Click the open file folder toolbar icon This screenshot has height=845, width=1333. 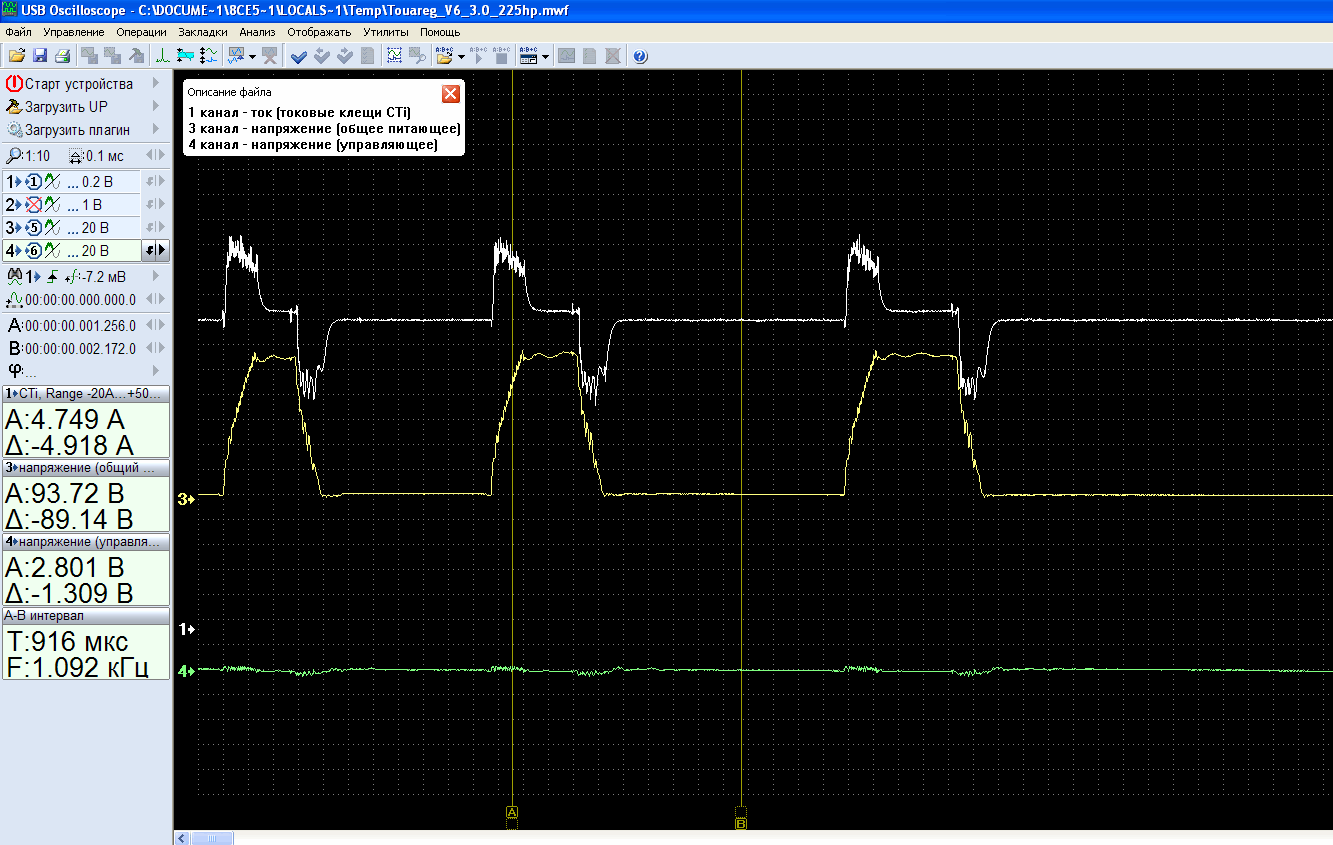pyautogui.click(x=17, y=56)
